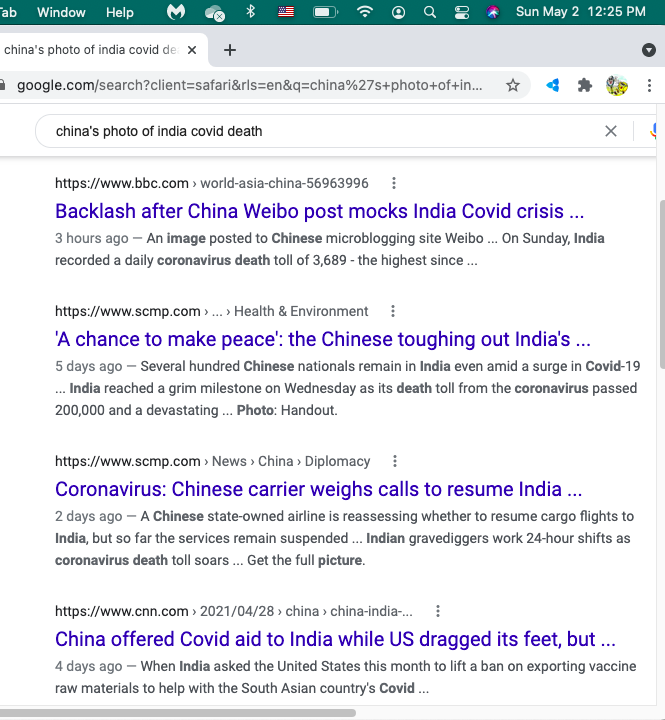Open Wi-Fi status menu
The height and width of the screenshot is (720, 665).
[x=365, y=12]
